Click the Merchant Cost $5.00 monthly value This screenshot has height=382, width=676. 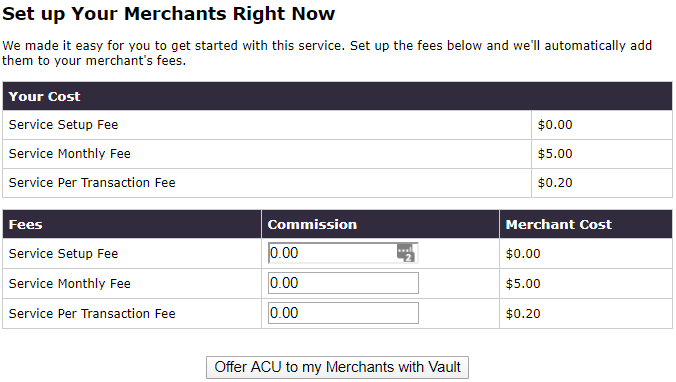pyautogui.click(x=523, y=283)
